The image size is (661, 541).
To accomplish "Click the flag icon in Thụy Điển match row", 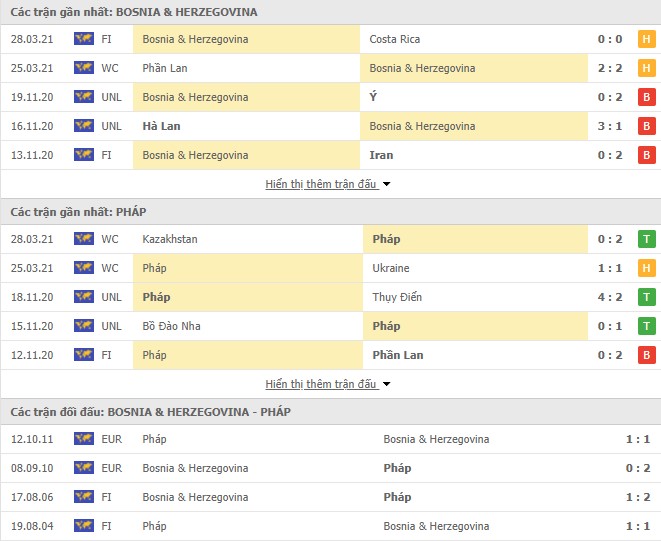I will point(84,297).
